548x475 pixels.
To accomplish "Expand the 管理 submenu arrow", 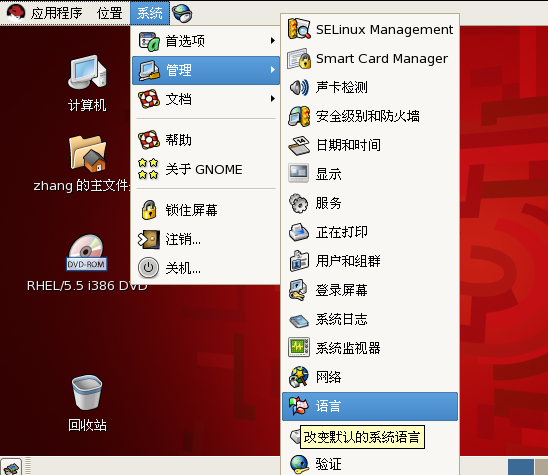I will (273, 70).
